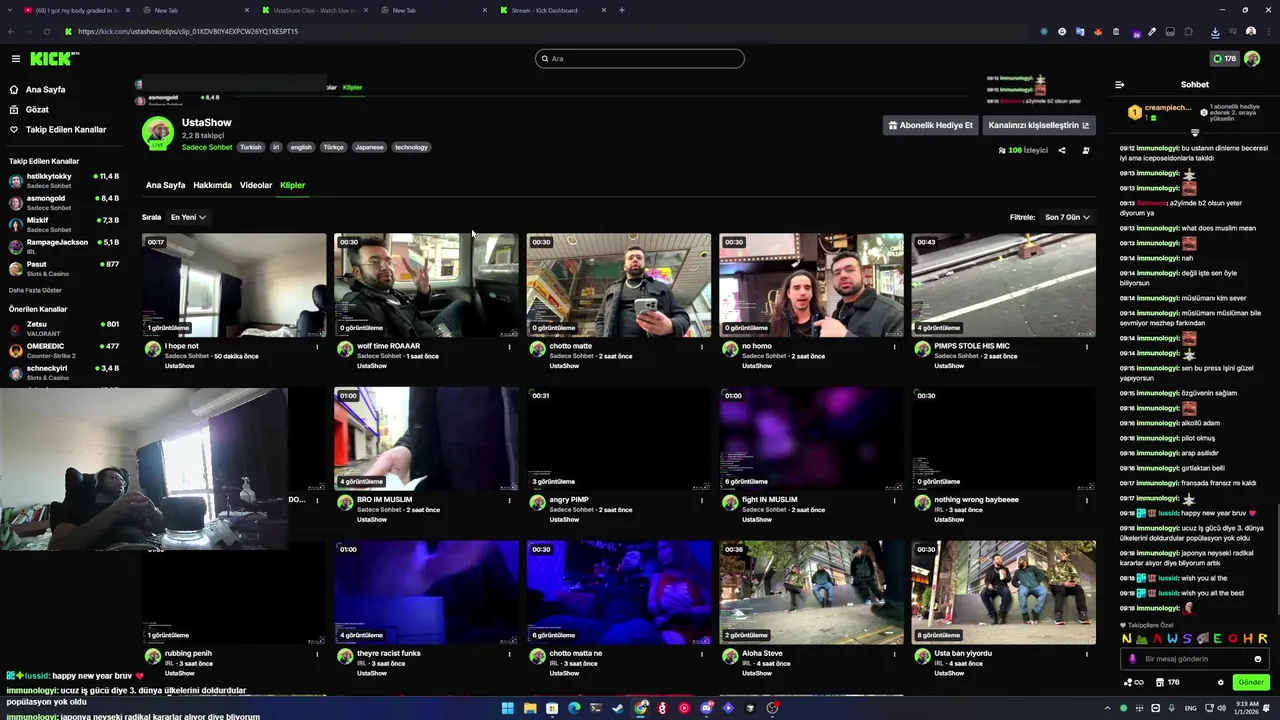Image resolution: width=1280 pixels, height=720 pixels.
Task: Open options for 'PIMPS STOLE HIS MIC'
Action: [x=1087, y=347]
